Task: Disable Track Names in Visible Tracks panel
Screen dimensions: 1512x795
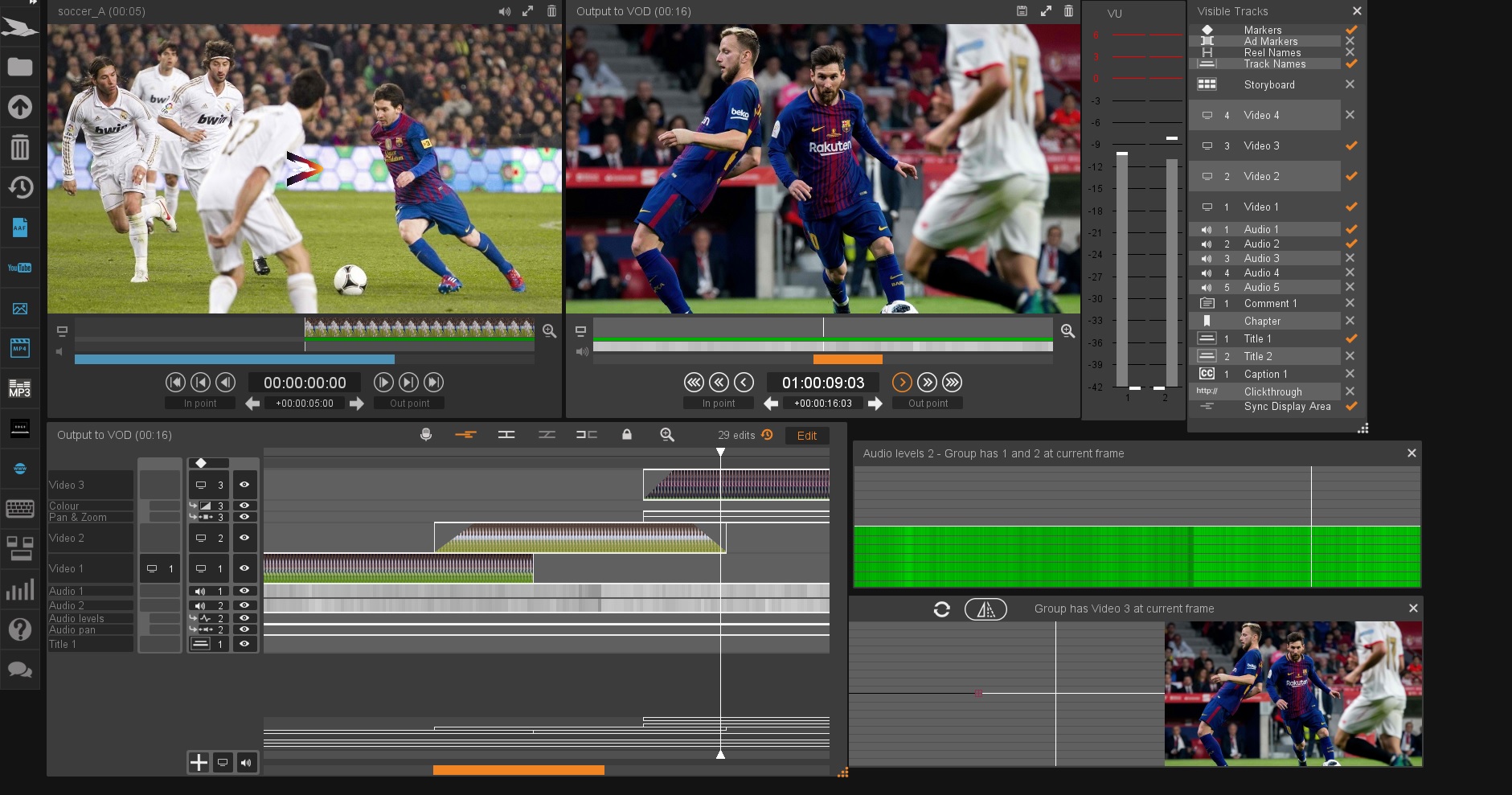Action: pos(1351,64)
